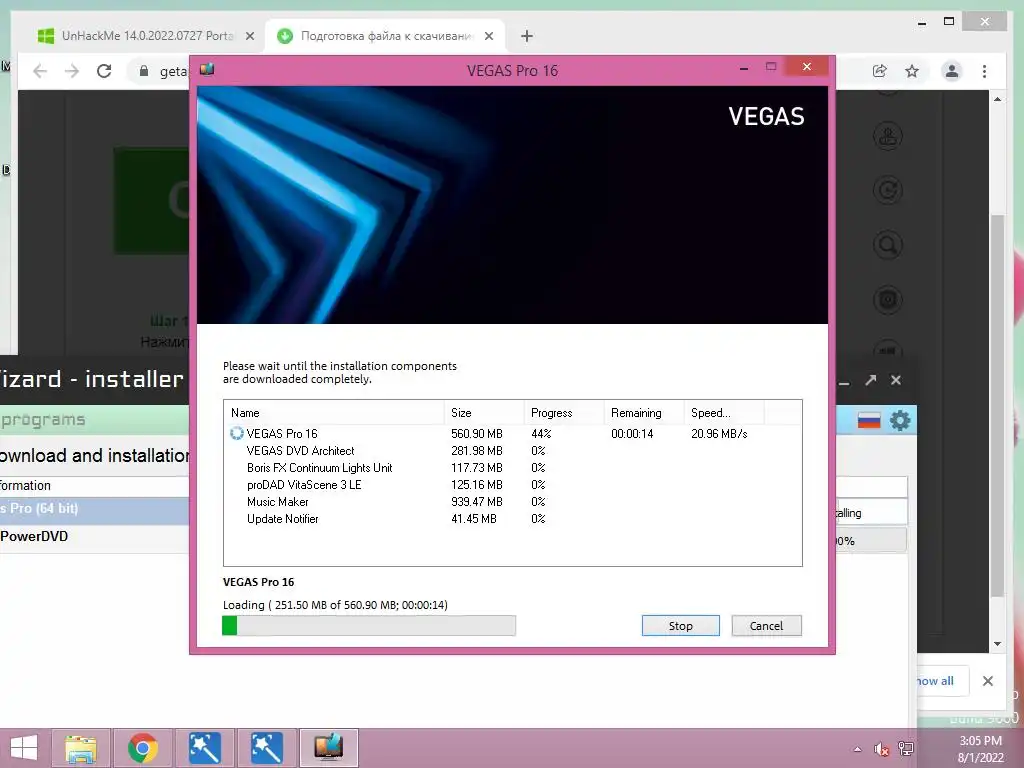Open the VEGAS installer taskbar icon

coord(328,748)
